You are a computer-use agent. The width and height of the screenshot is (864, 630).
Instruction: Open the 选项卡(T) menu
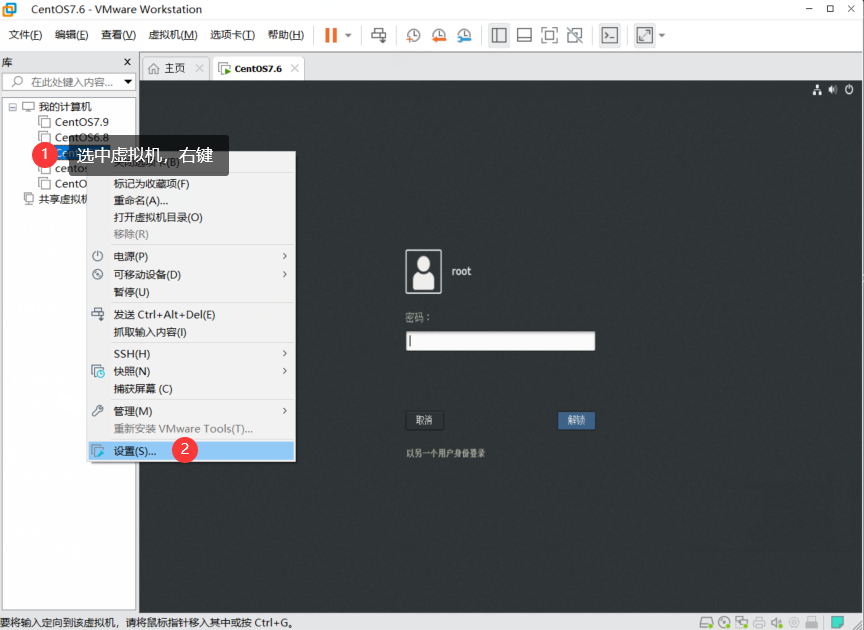click(x=233, y=35)
